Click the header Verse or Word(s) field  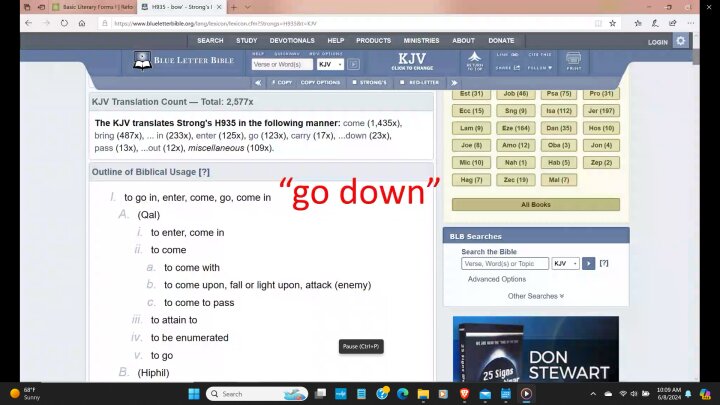(x=282, y=64)
